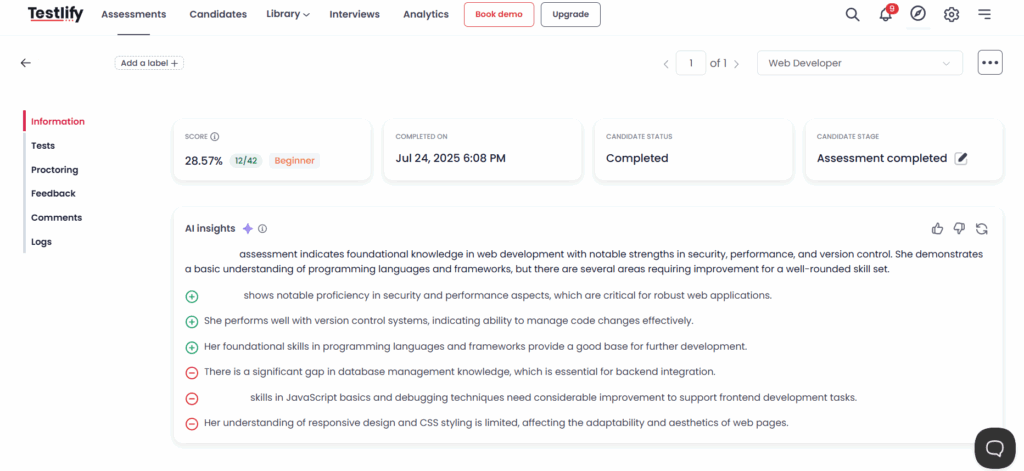Viewport: 1024px width, 471px height.
Task: Click the Upgrade button
Action: 571,14
